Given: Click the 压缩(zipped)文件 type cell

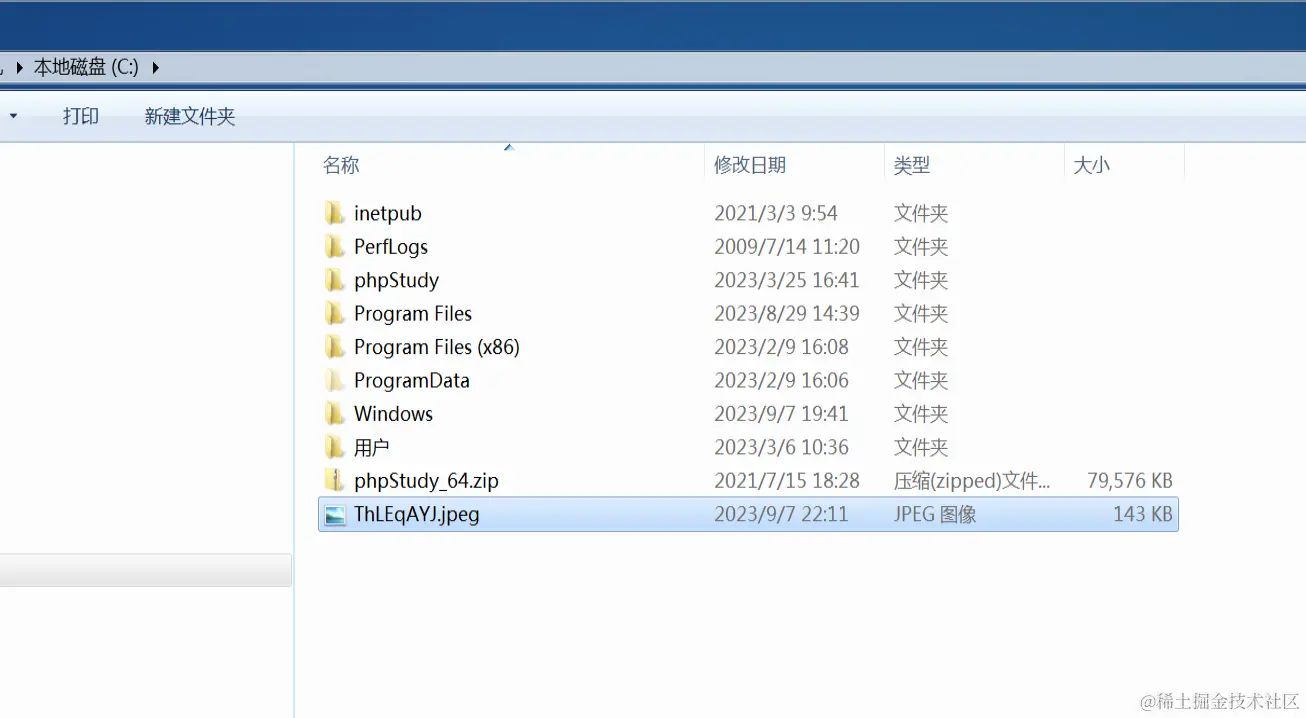Looking at the screenshot, I should [x=972, y=481].
